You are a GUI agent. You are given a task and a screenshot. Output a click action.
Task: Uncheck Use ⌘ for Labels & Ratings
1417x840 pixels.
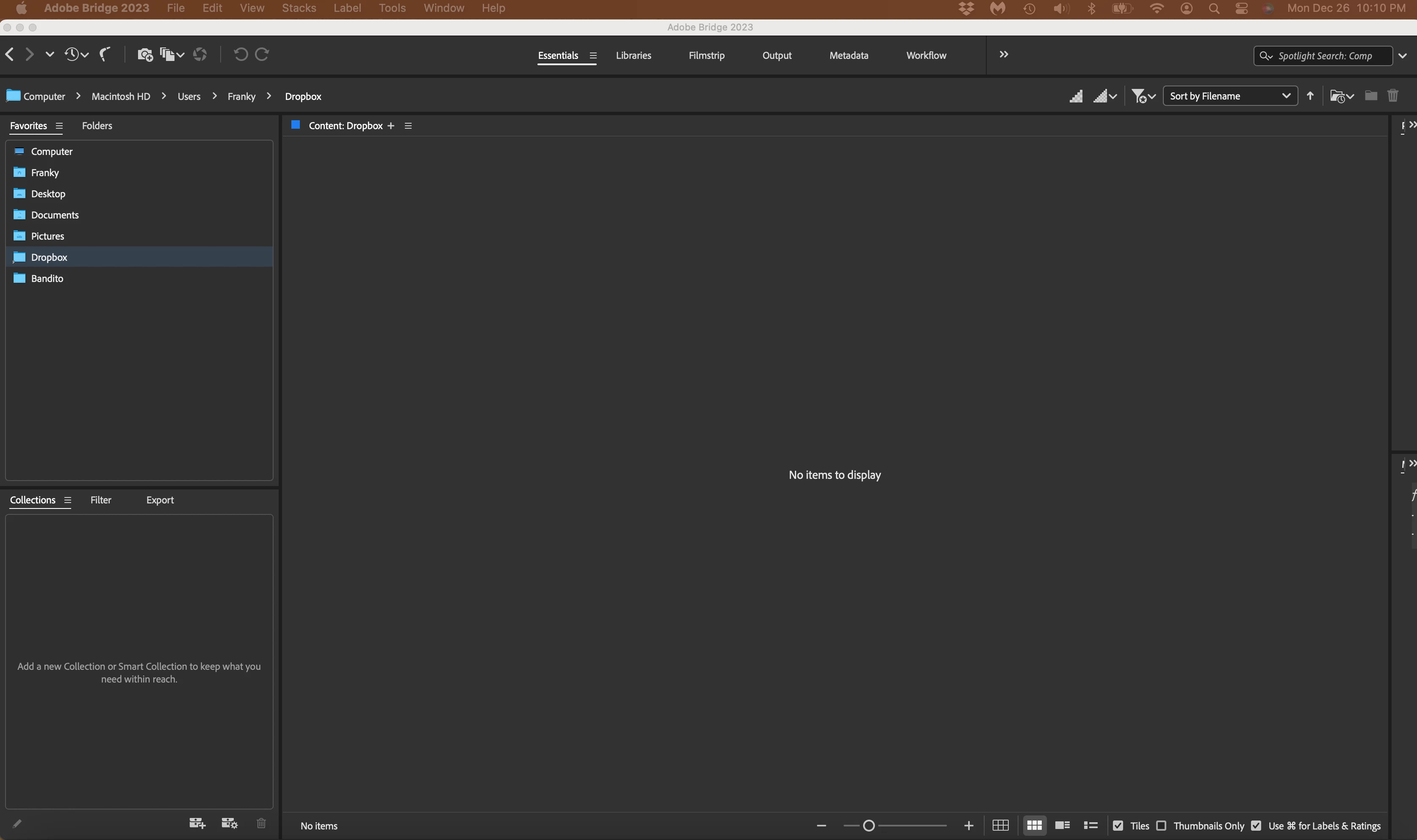(x=1256, y=826)
